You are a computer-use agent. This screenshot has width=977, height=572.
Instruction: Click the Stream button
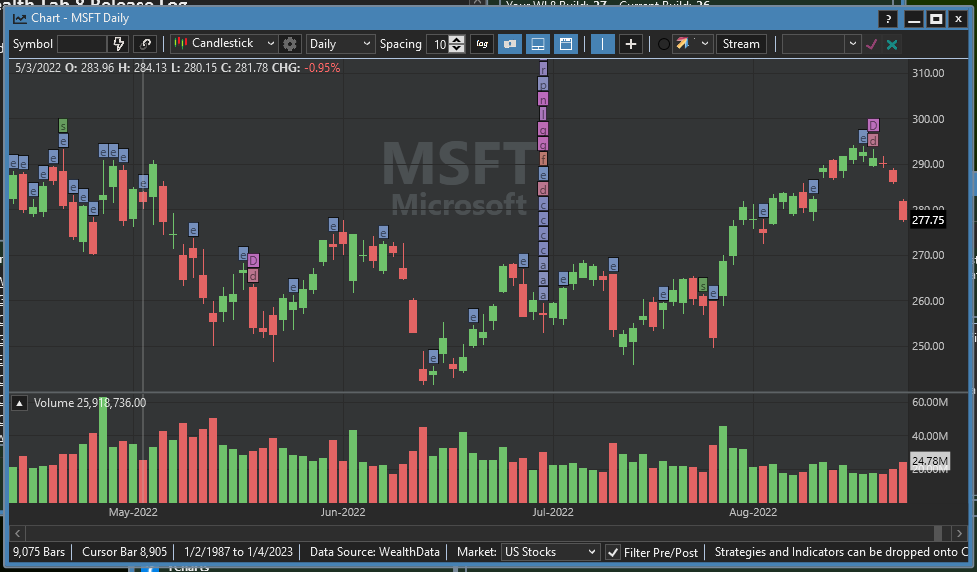(x=741, y=44)
